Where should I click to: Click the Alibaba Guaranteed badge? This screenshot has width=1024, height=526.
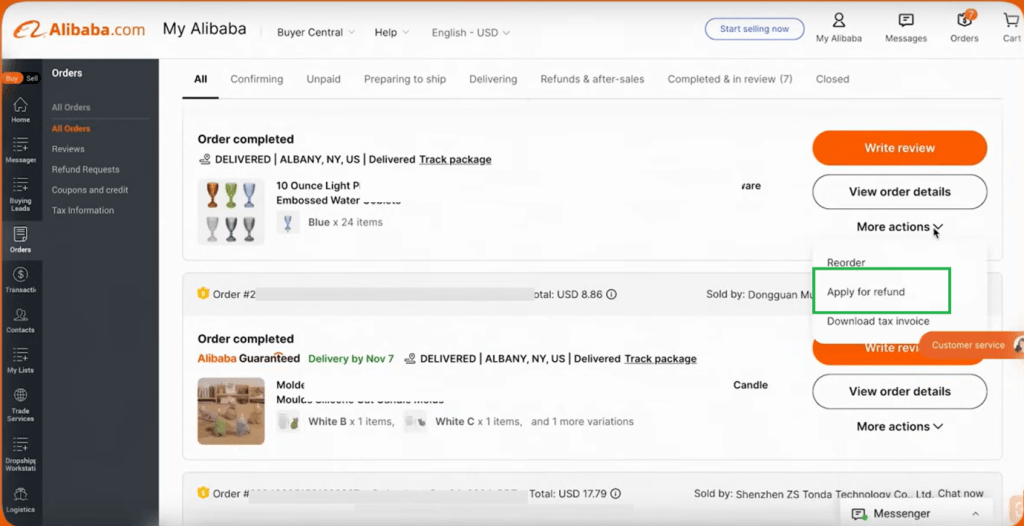coord(248,358)
